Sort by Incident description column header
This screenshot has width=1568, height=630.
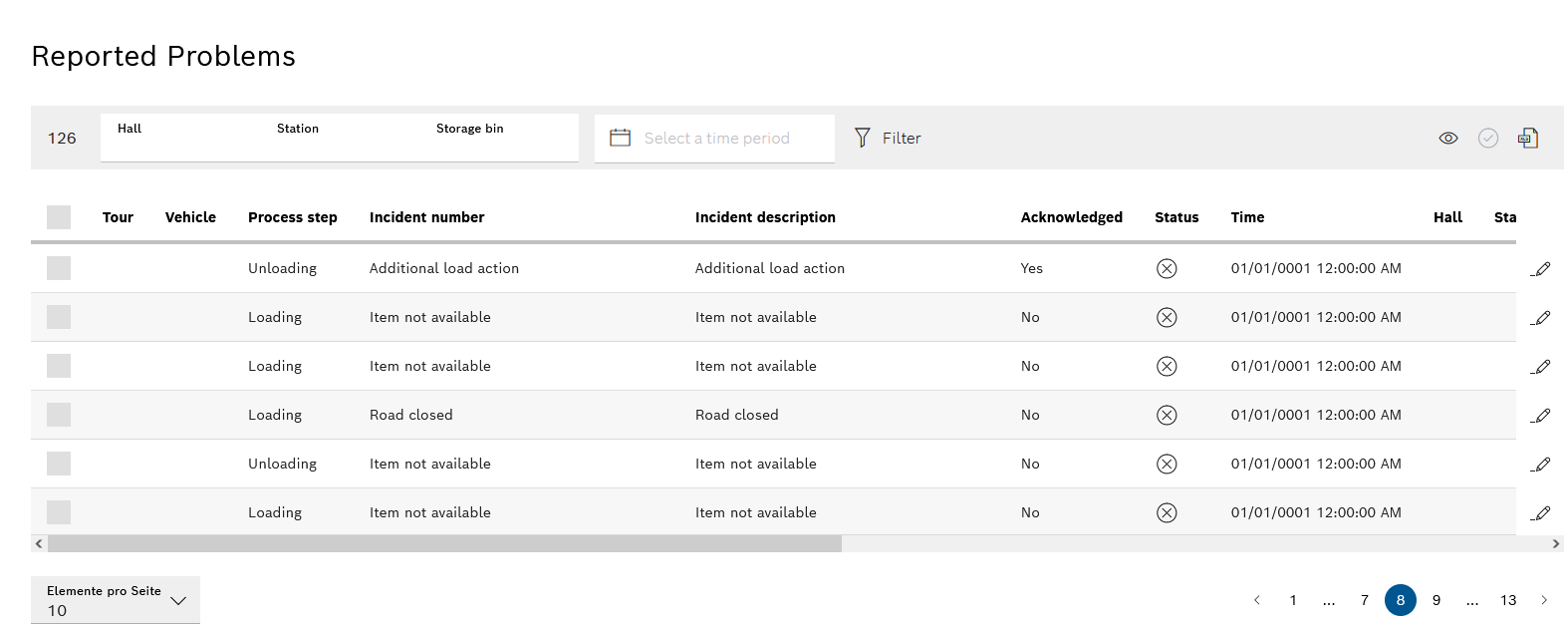pyautogui.click(x=765, y=217)
